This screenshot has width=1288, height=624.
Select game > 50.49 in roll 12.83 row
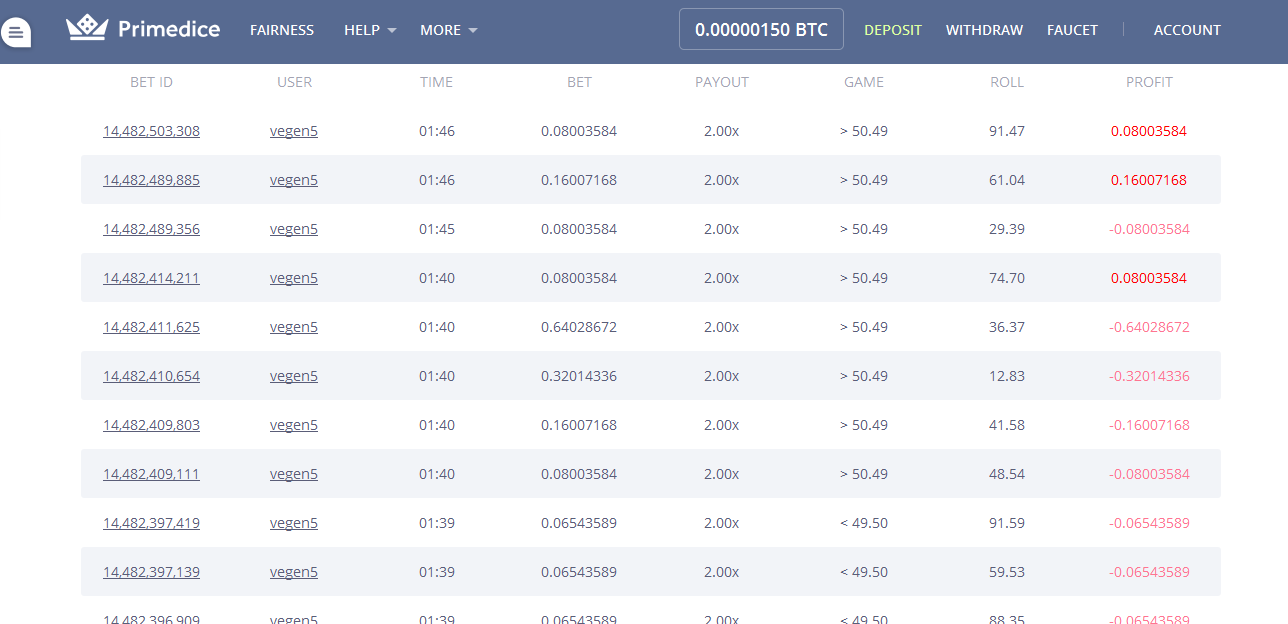pyautogui.click(x=864, y=376)
